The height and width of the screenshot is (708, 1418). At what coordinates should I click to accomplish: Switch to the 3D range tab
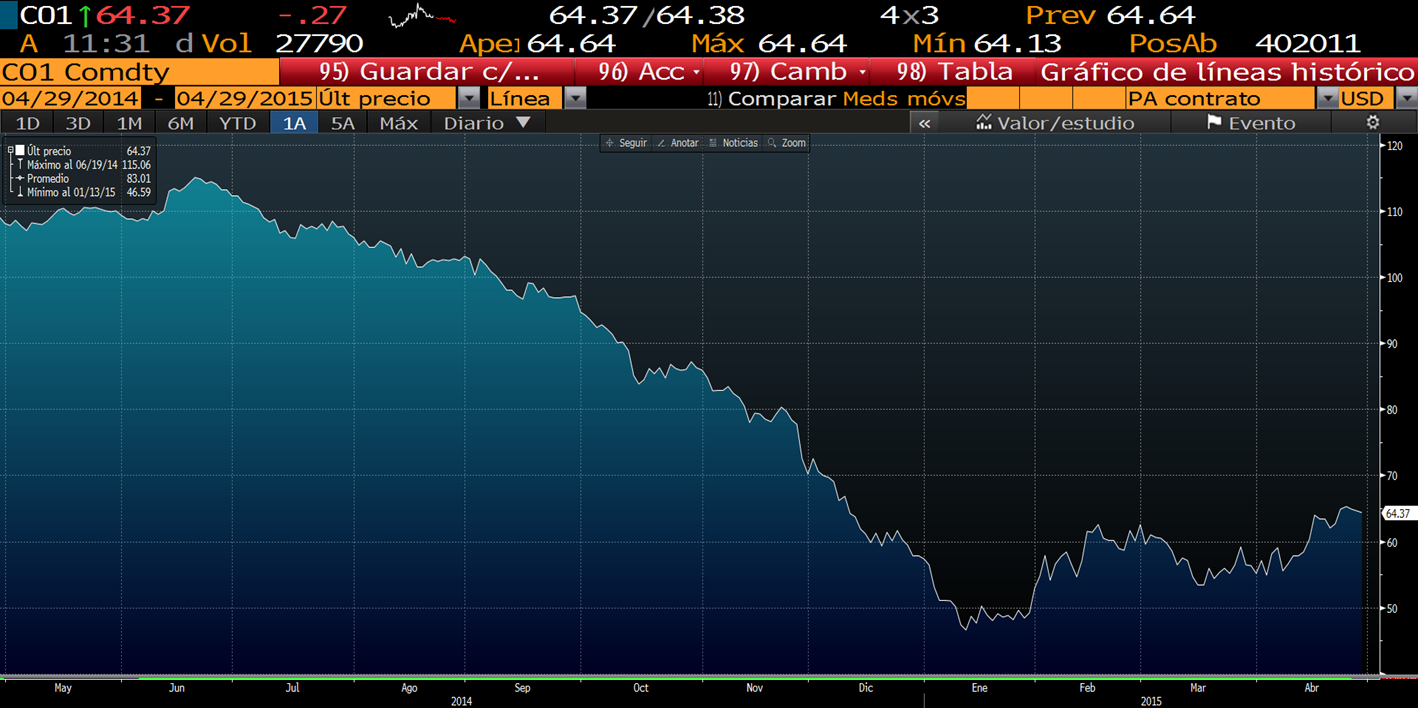pos(78,123)
